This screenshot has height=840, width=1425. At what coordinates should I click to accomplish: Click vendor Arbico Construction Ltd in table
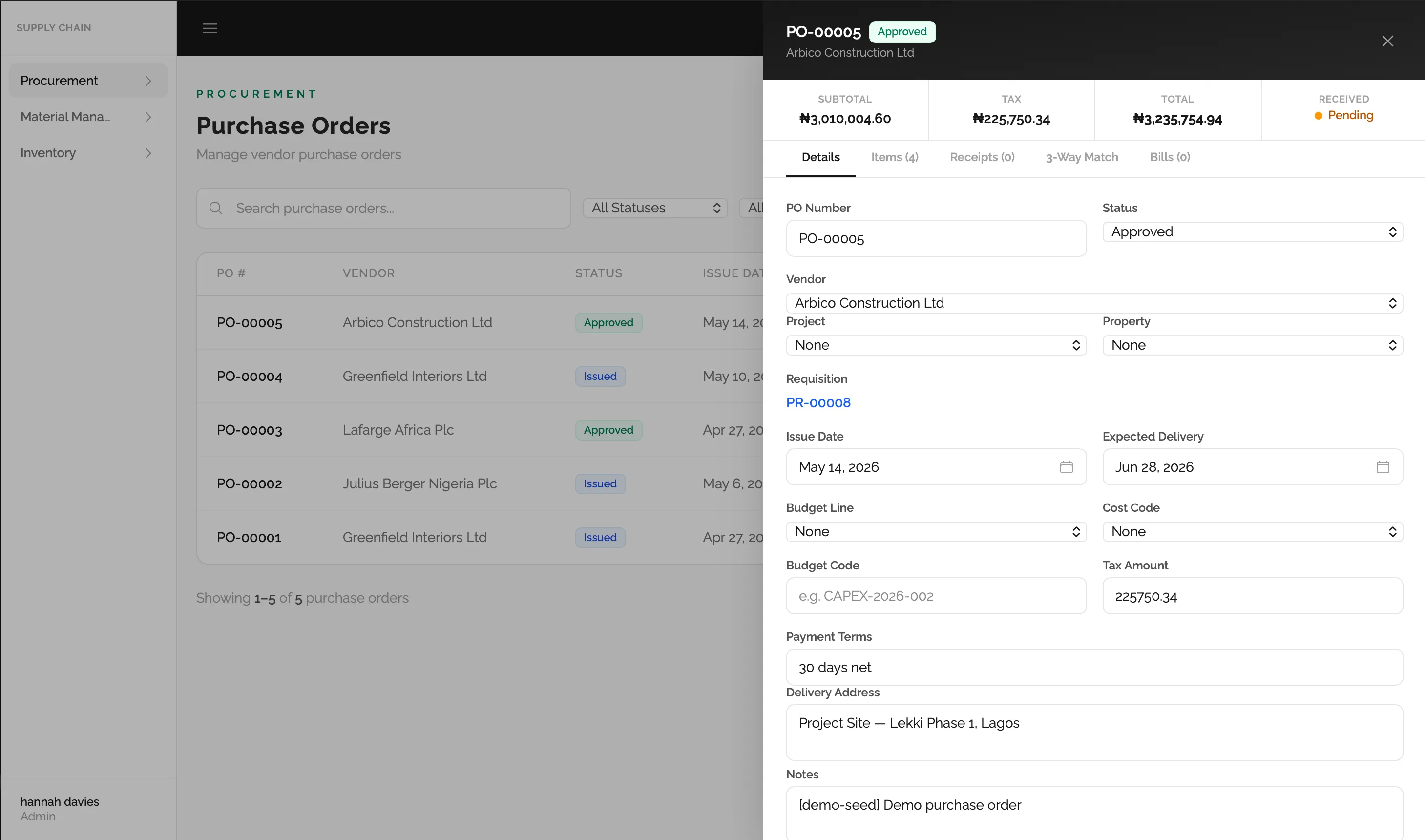(417, 322)
